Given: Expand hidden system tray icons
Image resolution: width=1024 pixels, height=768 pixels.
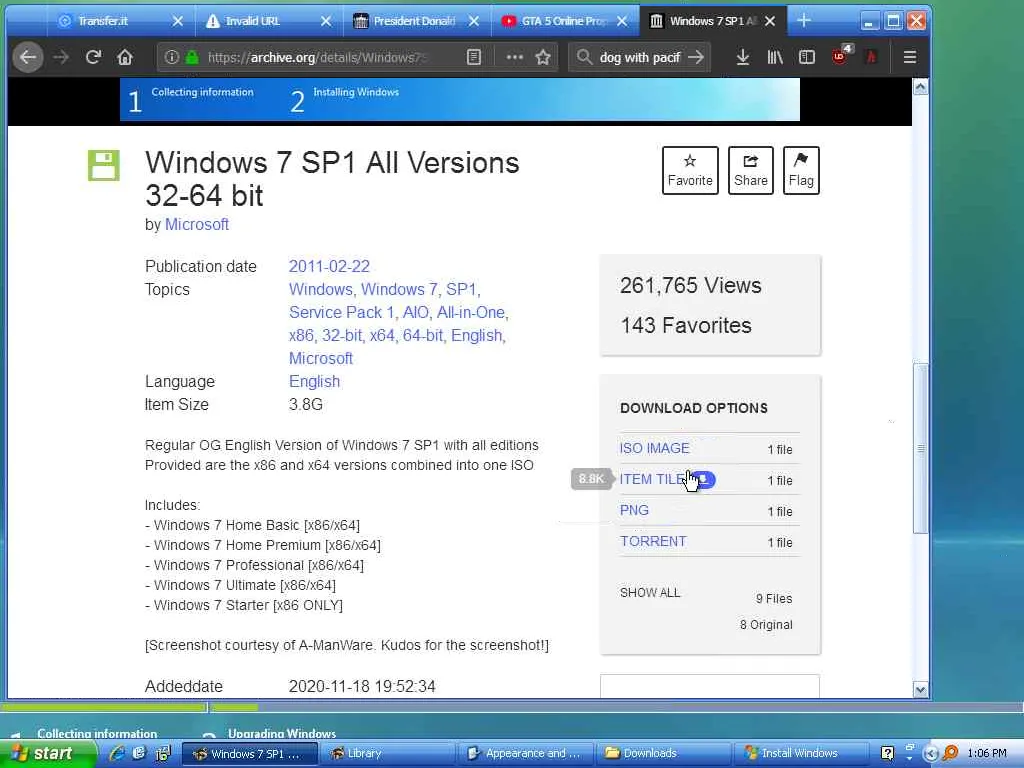Looking at the screenshot, I should tap(932, 753).
